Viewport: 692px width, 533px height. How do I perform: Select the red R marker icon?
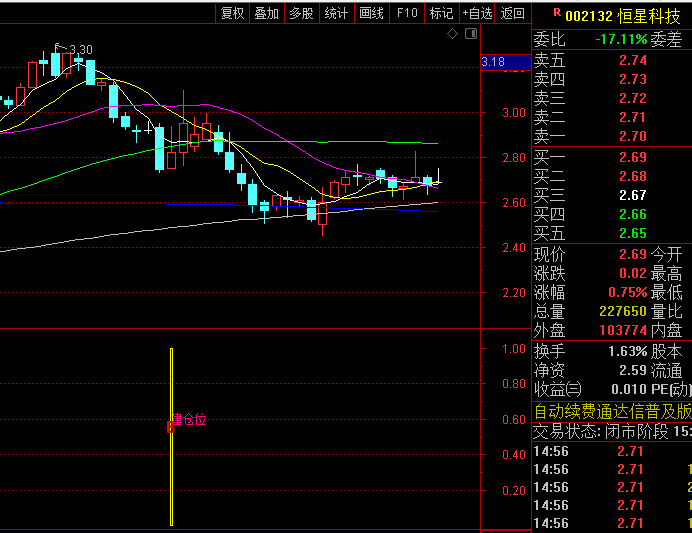click(557, 13)
